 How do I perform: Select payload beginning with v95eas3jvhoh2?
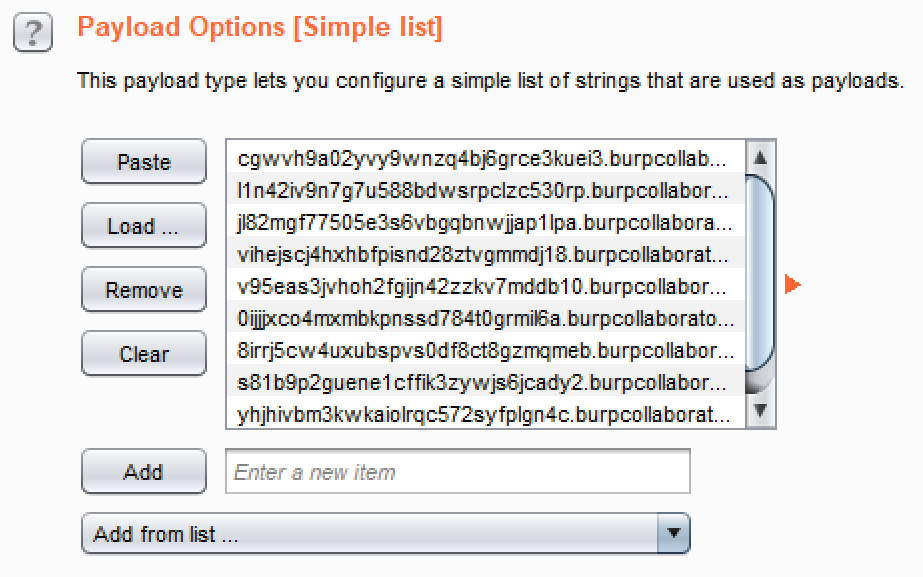pyautogui.click(x=485, y=286)
